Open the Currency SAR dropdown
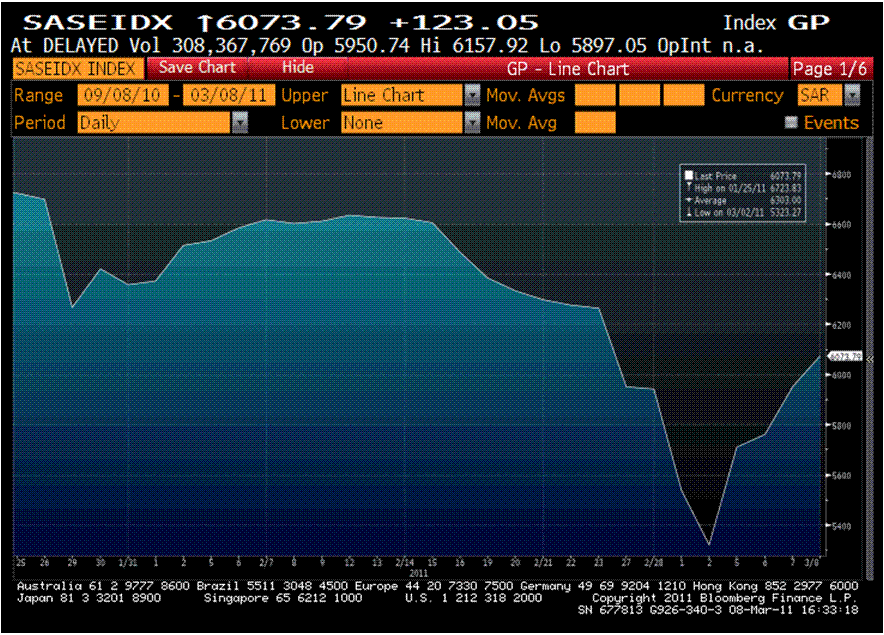The height and width of the screenshot is (635, 884). (x=852, y=96)
